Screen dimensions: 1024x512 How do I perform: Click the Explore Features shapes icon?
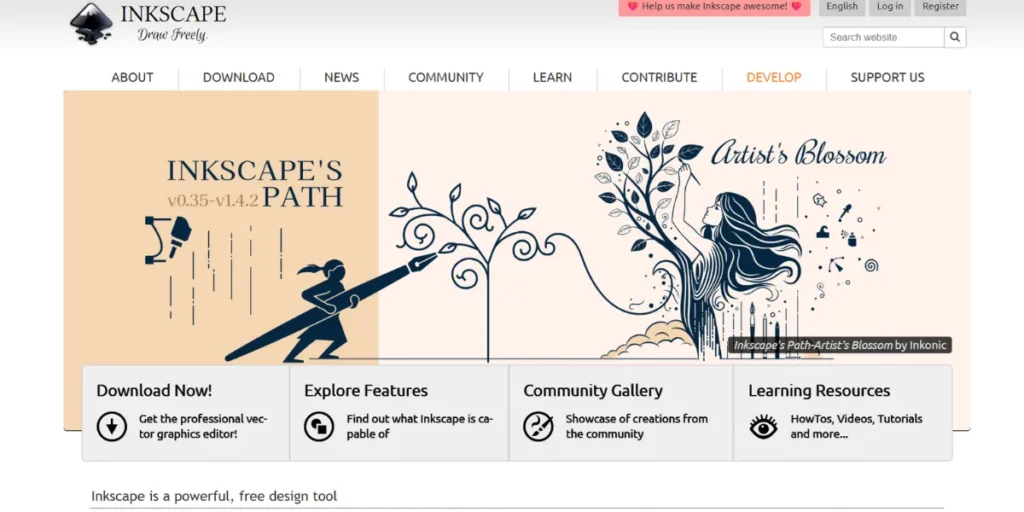click(x=319, y=426)
